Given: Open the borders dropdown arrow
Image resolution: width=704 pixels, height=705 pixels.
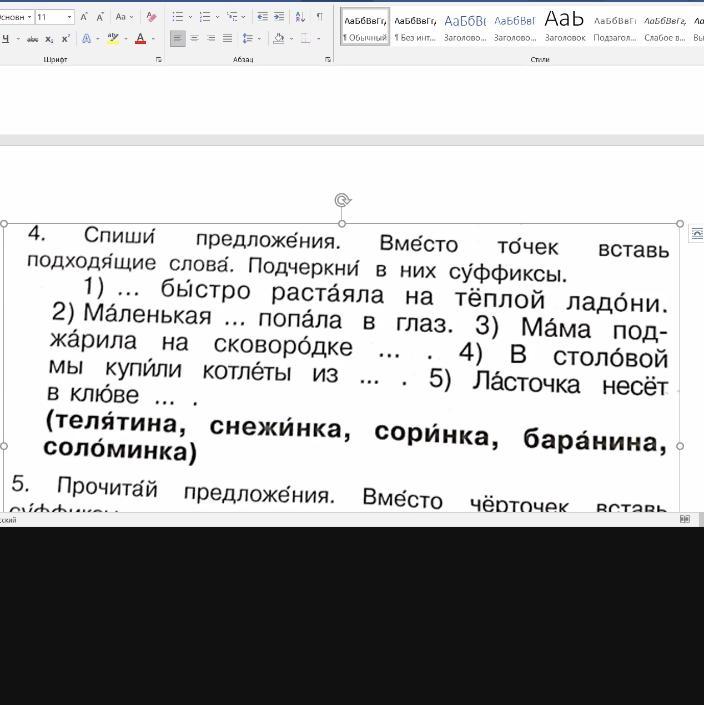Looking at the screenshot, I should pyautogui.click(x=318, y=39).
